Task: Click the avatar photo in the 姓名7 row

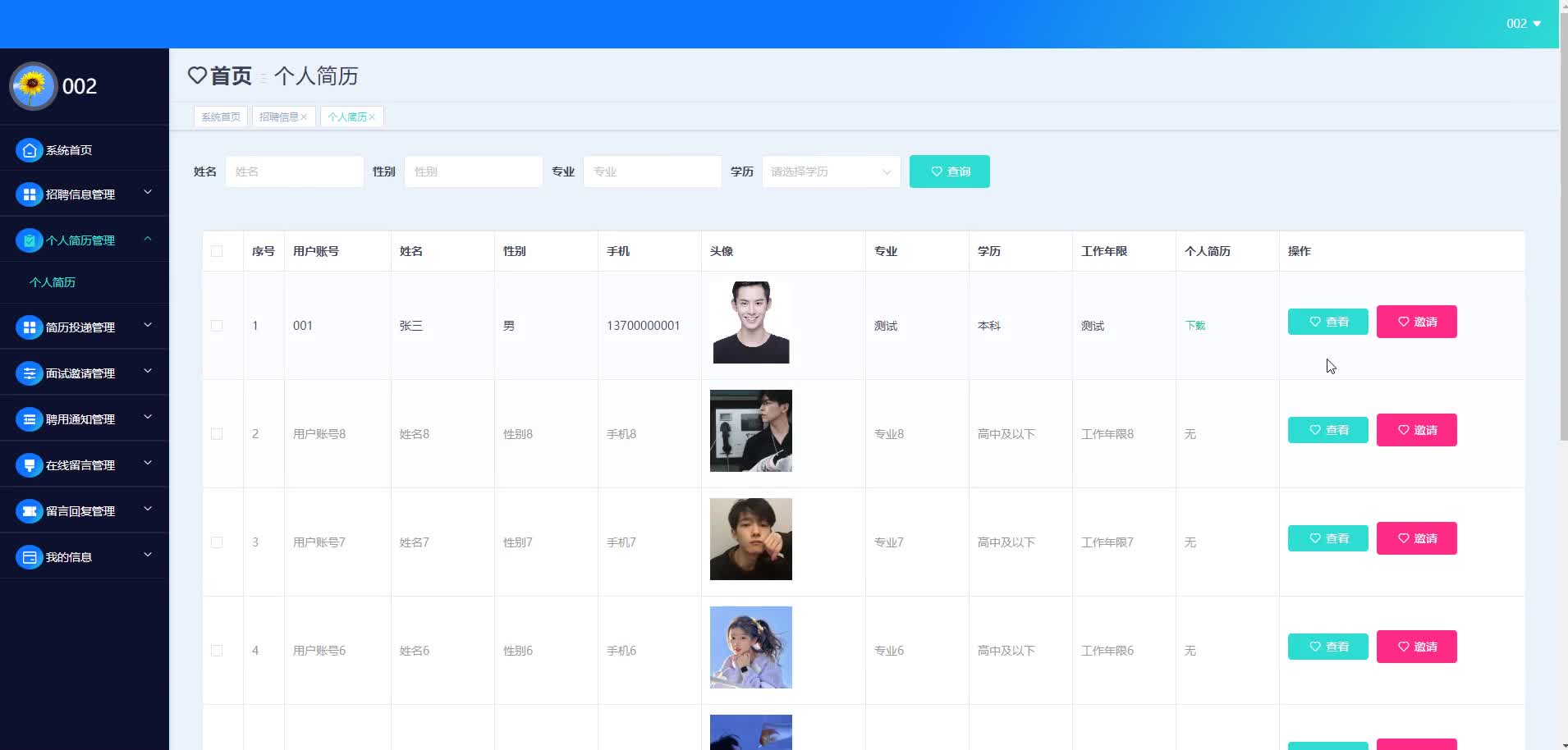Action: [x=751, y=539]
